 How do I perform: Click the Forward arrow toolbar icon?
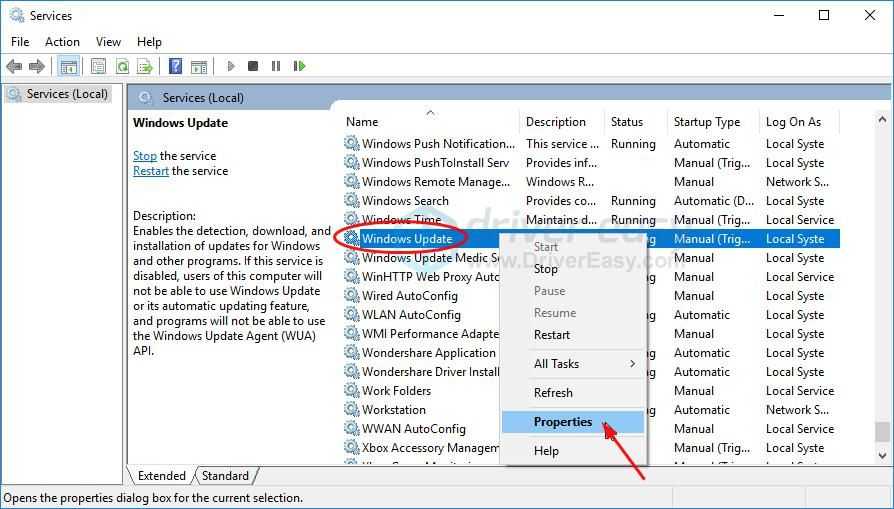pos(37,67)
